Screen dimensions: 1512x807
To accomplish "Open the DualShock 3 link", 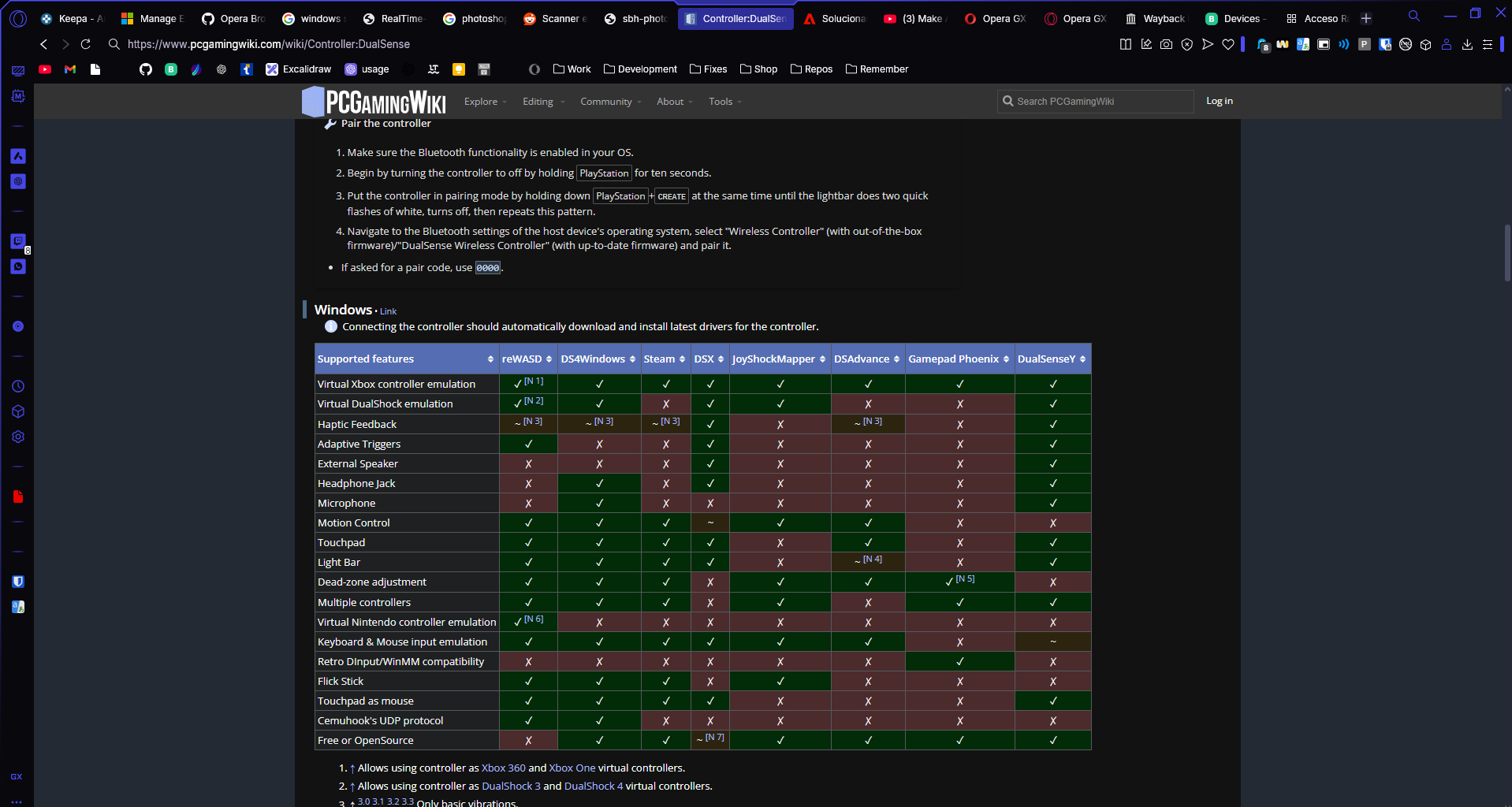I will tap(511, 786).
